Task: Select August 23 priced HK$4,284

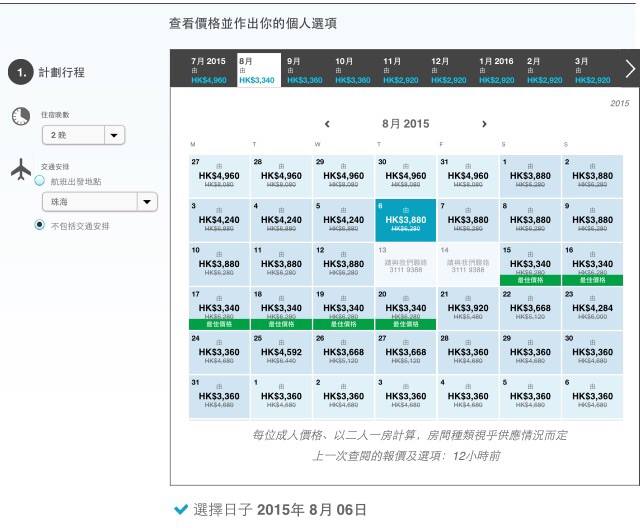Action: tap(592, 307)
